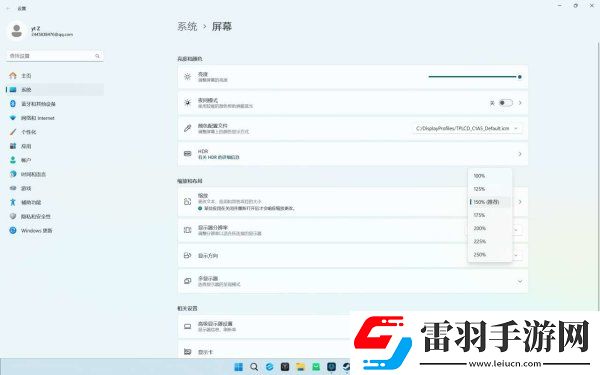Click the 系统 breadcrumb link

[x=187, y=26]
